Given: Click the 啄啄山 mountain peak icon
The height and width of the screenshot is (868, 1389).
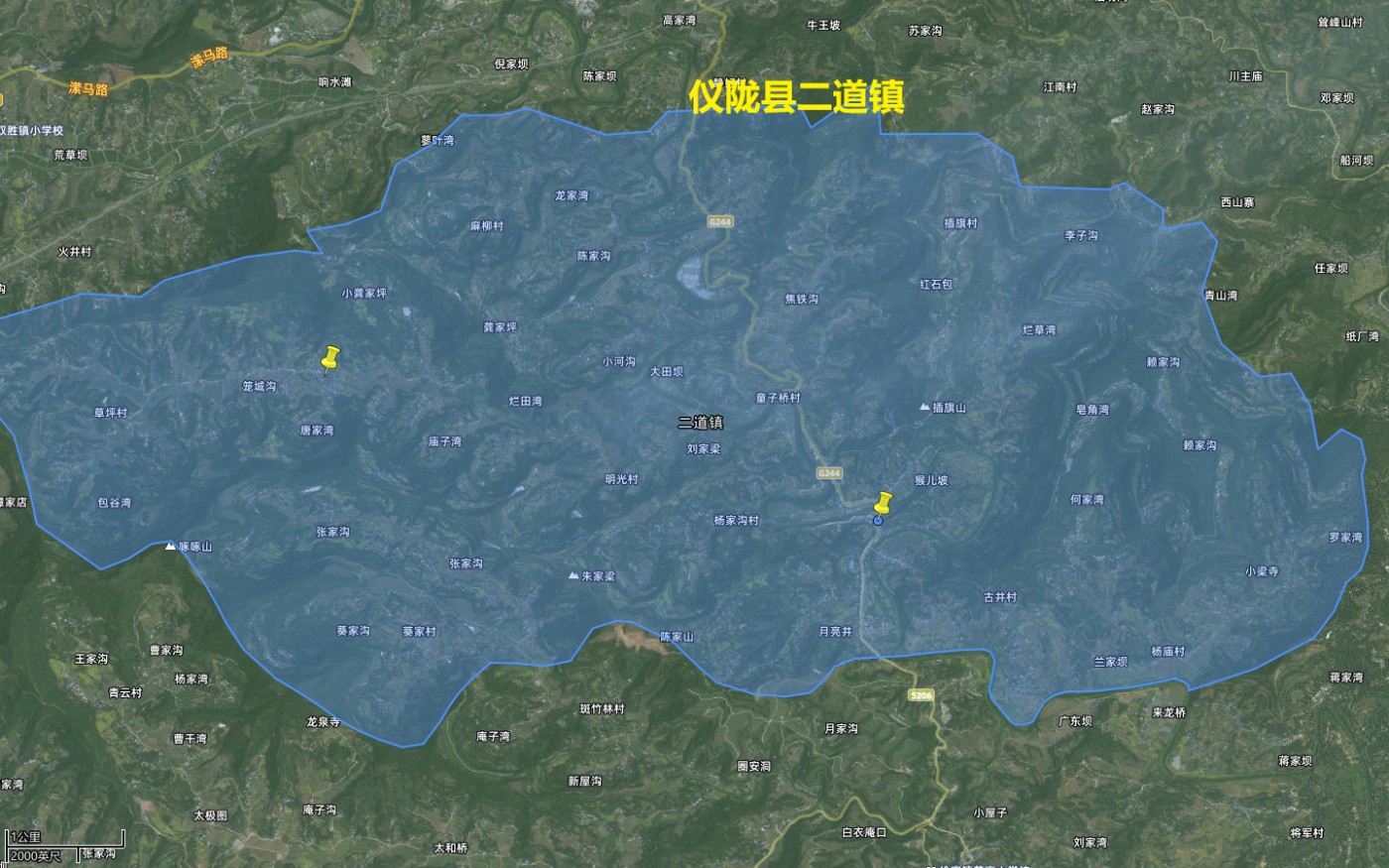Looking at the screenshot, I should coord(171,546).
